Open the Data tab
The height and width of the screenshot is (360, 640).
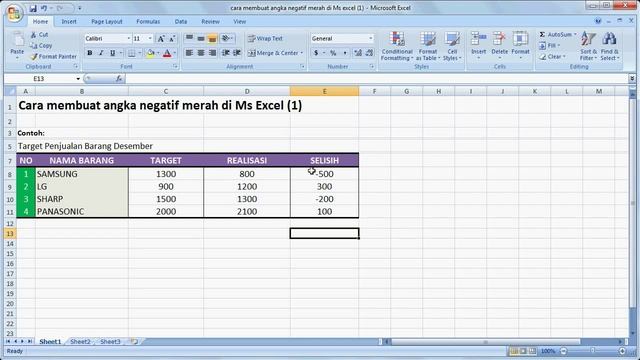pyautogui.click(x=181, y=22)
